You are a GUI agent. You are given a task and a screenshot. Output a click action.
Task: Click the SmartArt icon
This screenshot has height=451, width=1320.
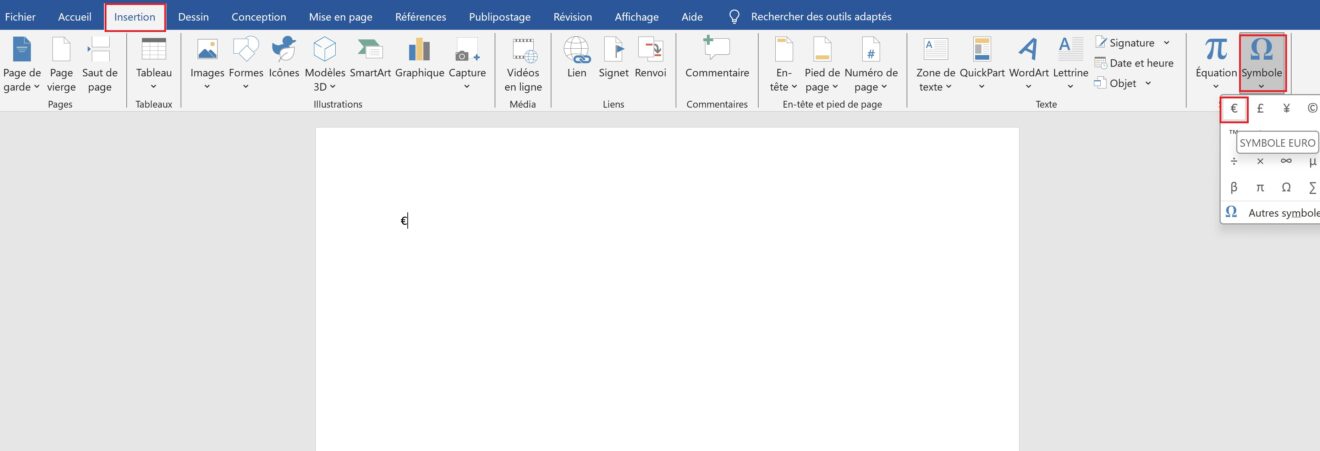[369, 50]
